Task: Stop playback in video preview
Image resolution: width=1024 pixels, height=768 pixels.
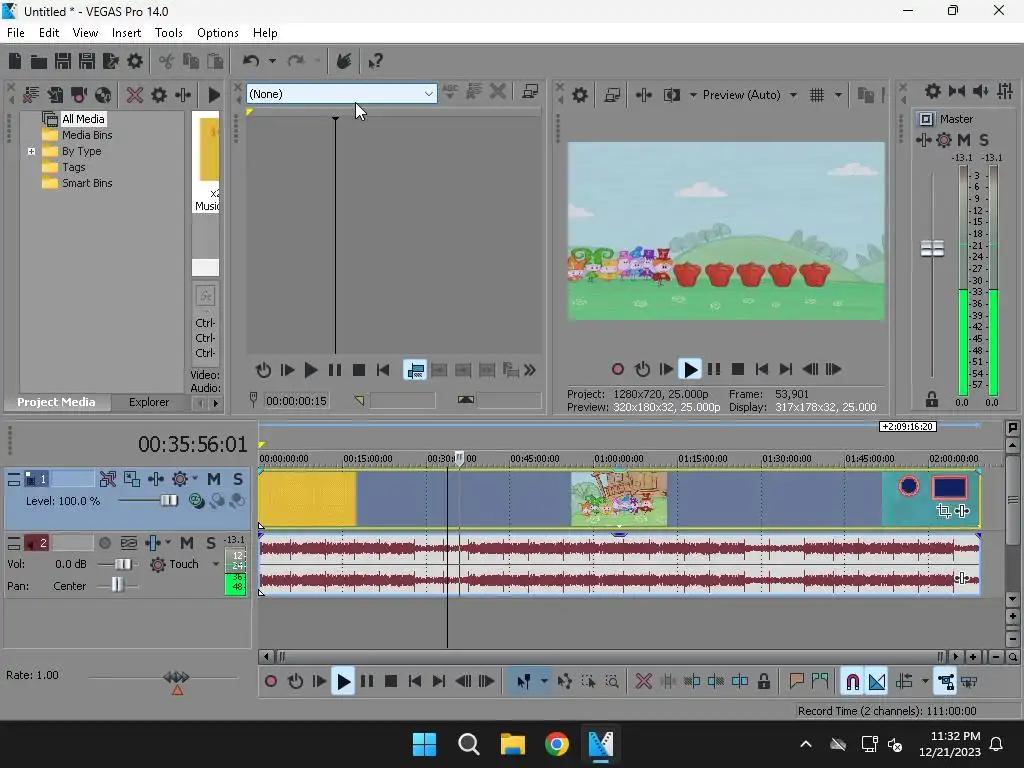Action: click(x=738, y=370)
